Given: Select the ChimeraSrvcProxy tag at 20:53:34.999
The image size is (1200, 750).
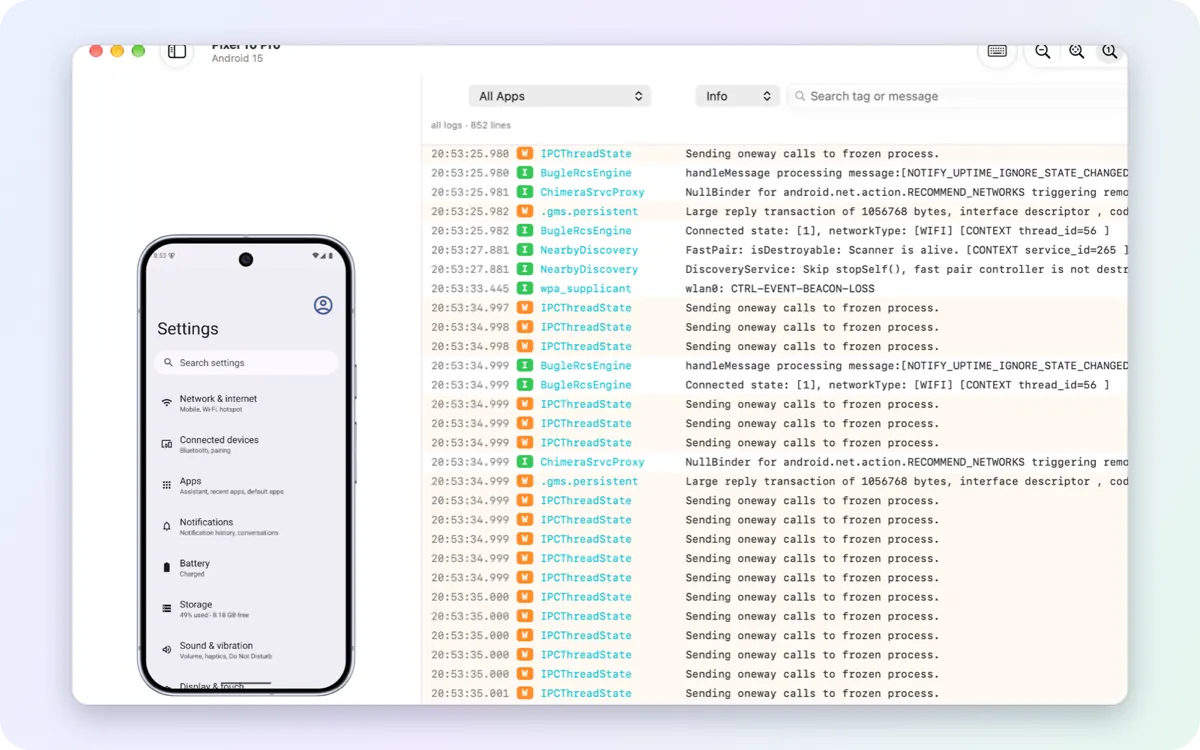Looking at the screenshot, I should point(592,462).
